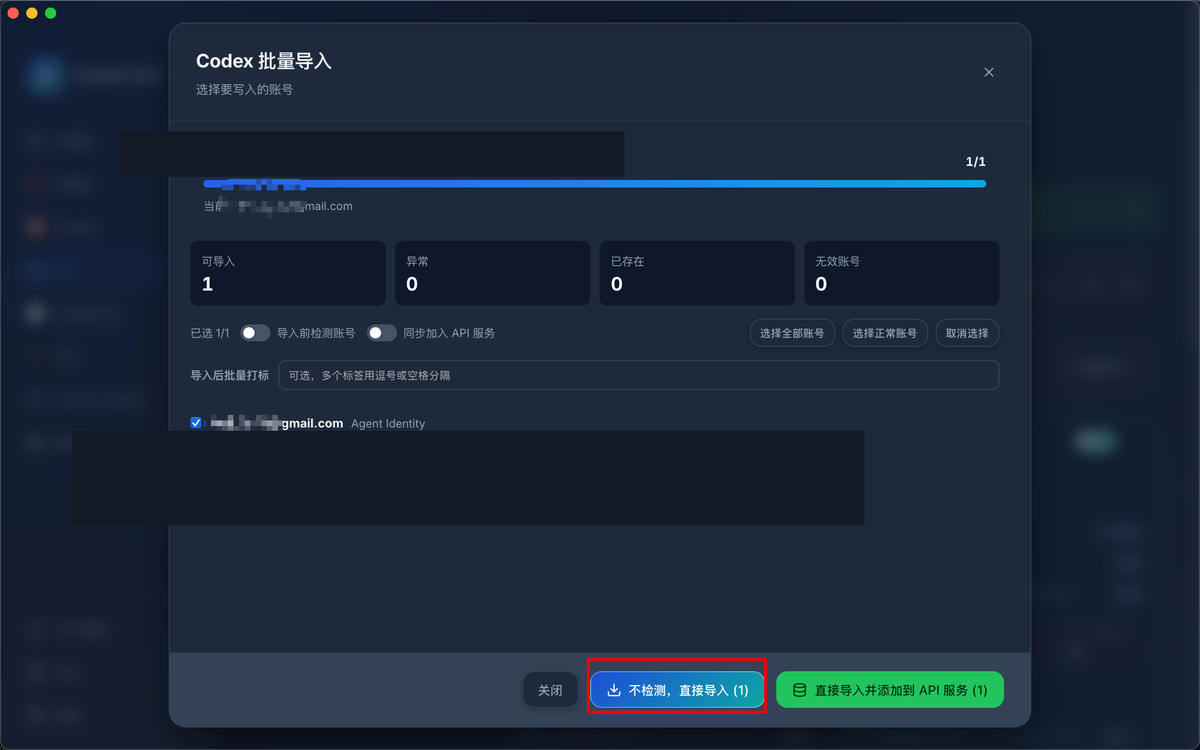1200x750 pixels.
Task: Click the 已选 1/1 selection count
Action: 210,333
